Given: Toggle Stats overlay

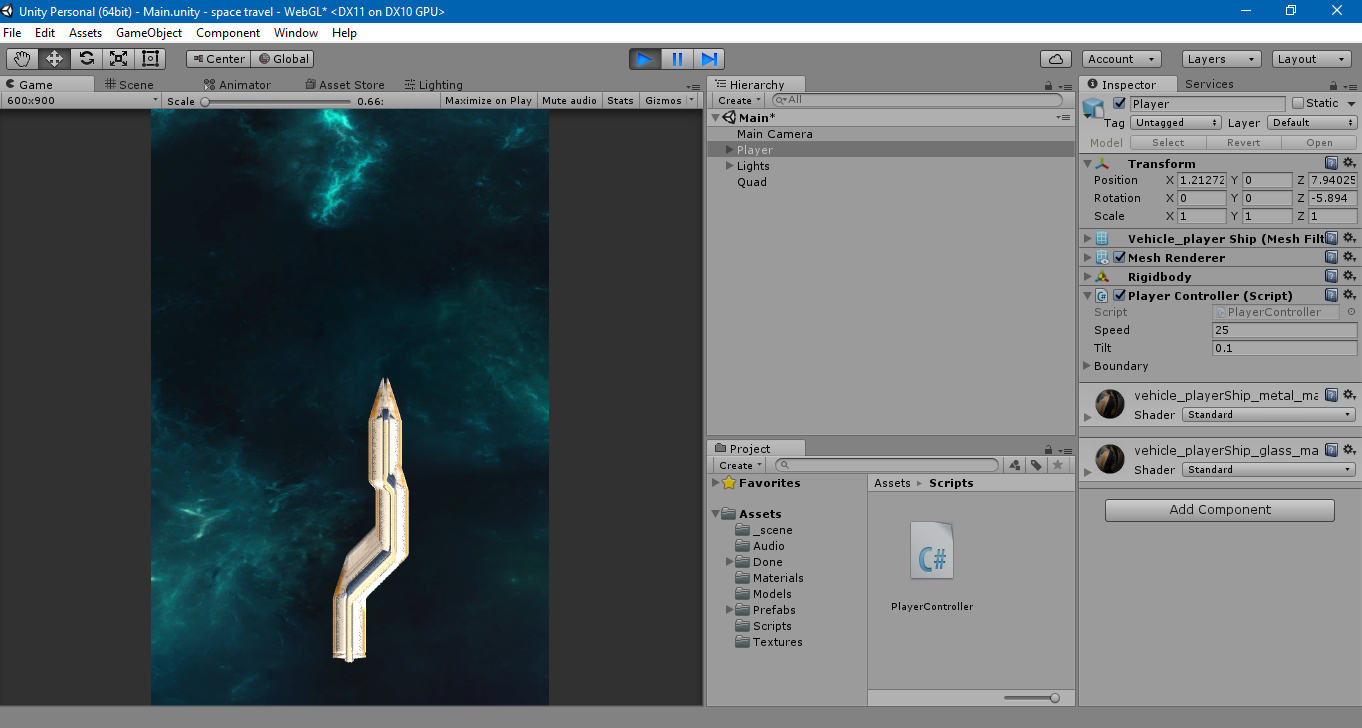Looking at the screenshot, I should pyautogui.click(x=620, y=100).
